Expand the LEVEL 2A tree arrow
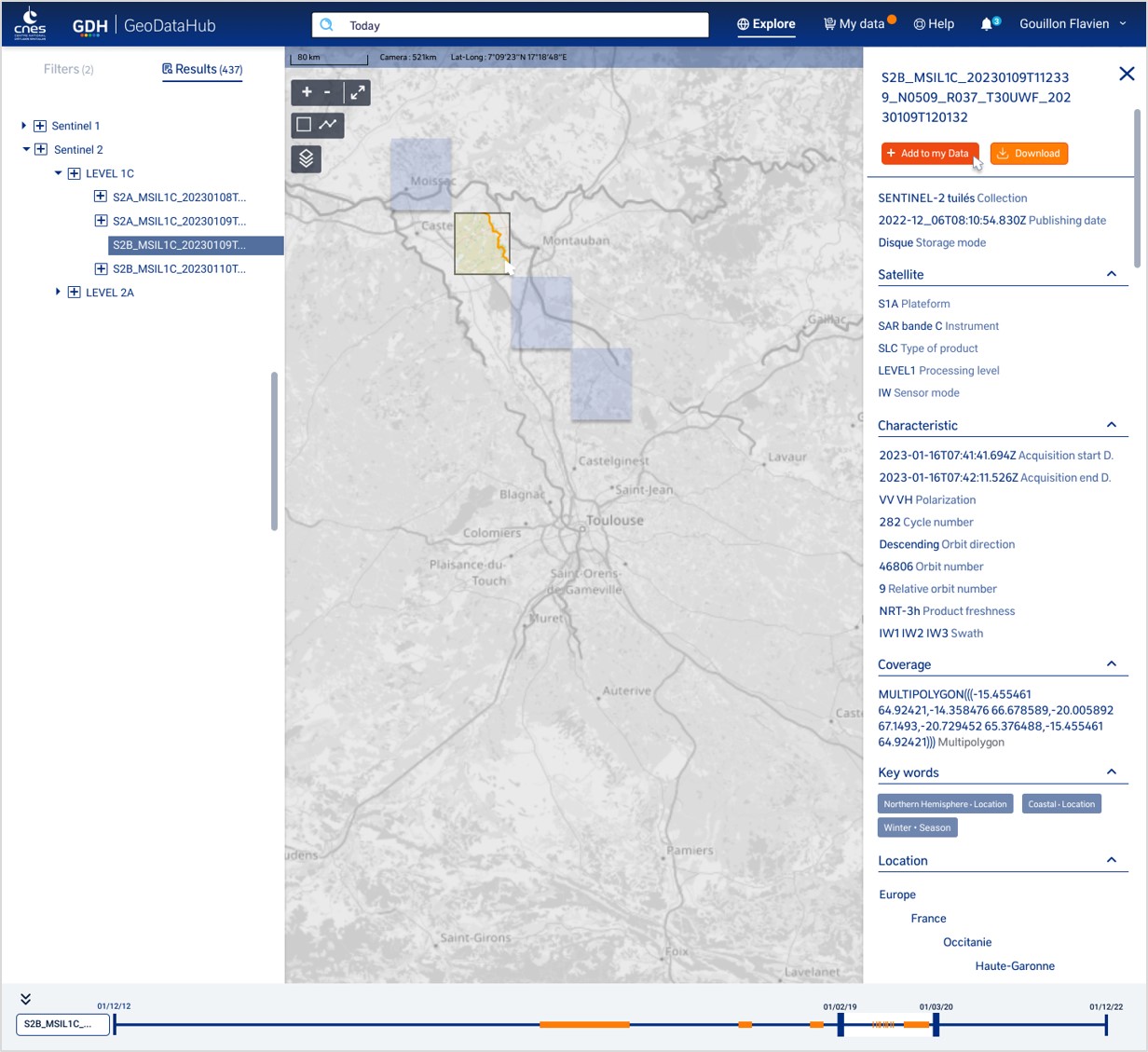The image size is (1148, 1052). (x=57, y=293)
